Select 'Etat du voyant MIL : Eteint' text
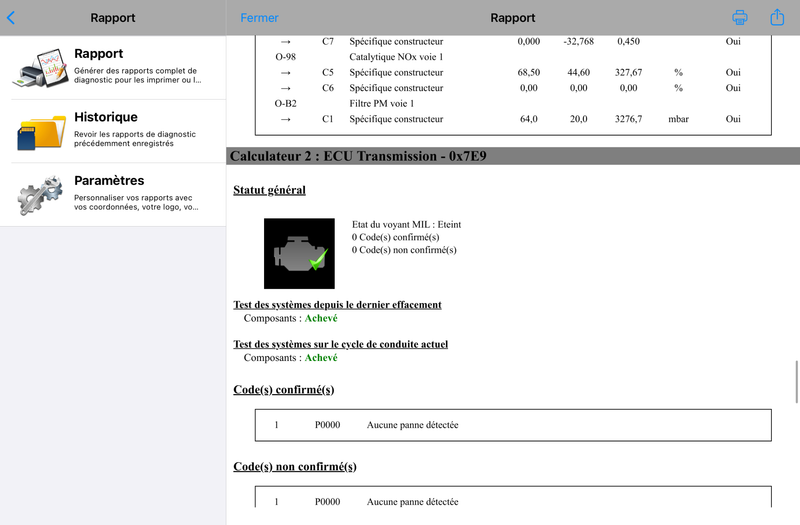This screenshot has width=800, height=525. pos(406,224)
